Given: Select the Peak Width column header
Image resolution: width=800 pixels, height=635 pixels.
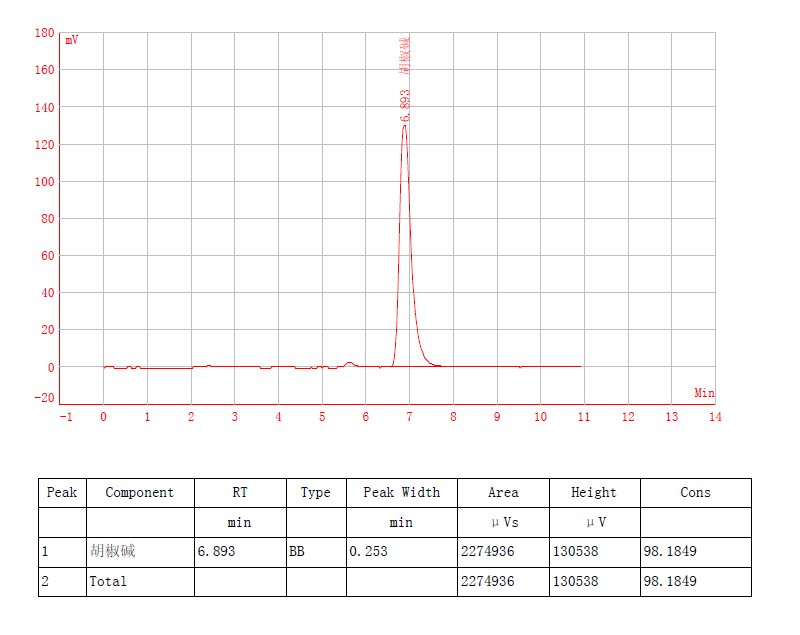Looking at the screenshot, I should pyautogui.click(x=401, y=492).
